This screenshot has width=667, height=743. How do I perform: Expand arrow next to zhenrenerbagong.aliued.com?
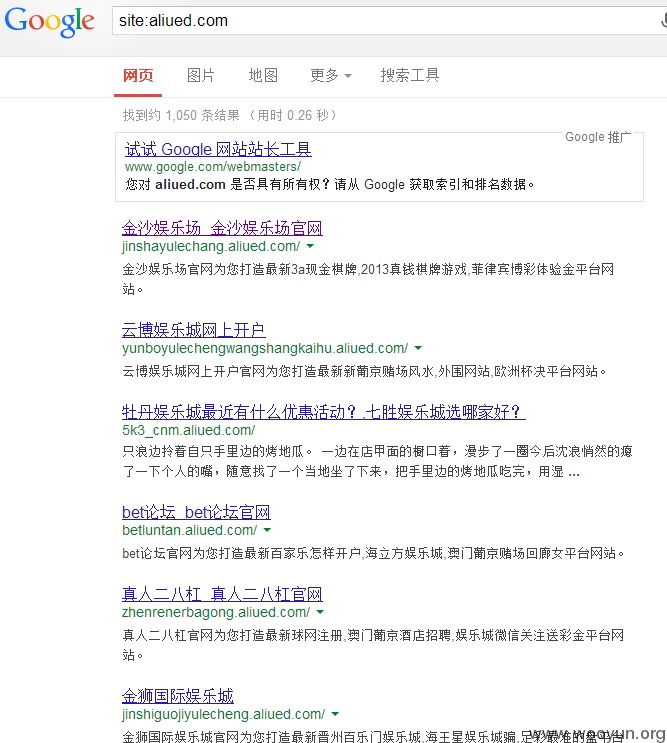point(320,612)
